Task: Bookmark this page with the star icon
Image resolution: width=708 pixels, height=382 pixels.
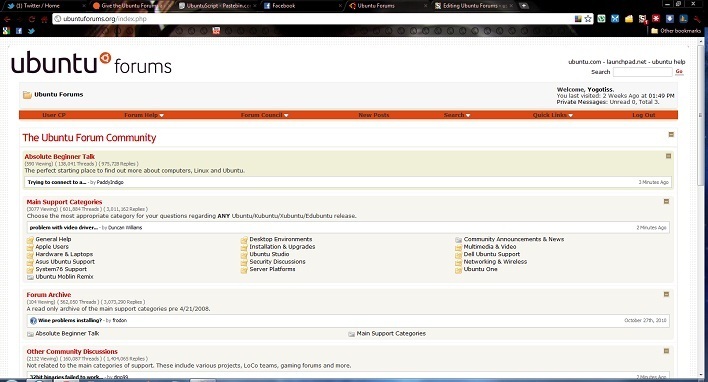Action: (x=587, y=19)
